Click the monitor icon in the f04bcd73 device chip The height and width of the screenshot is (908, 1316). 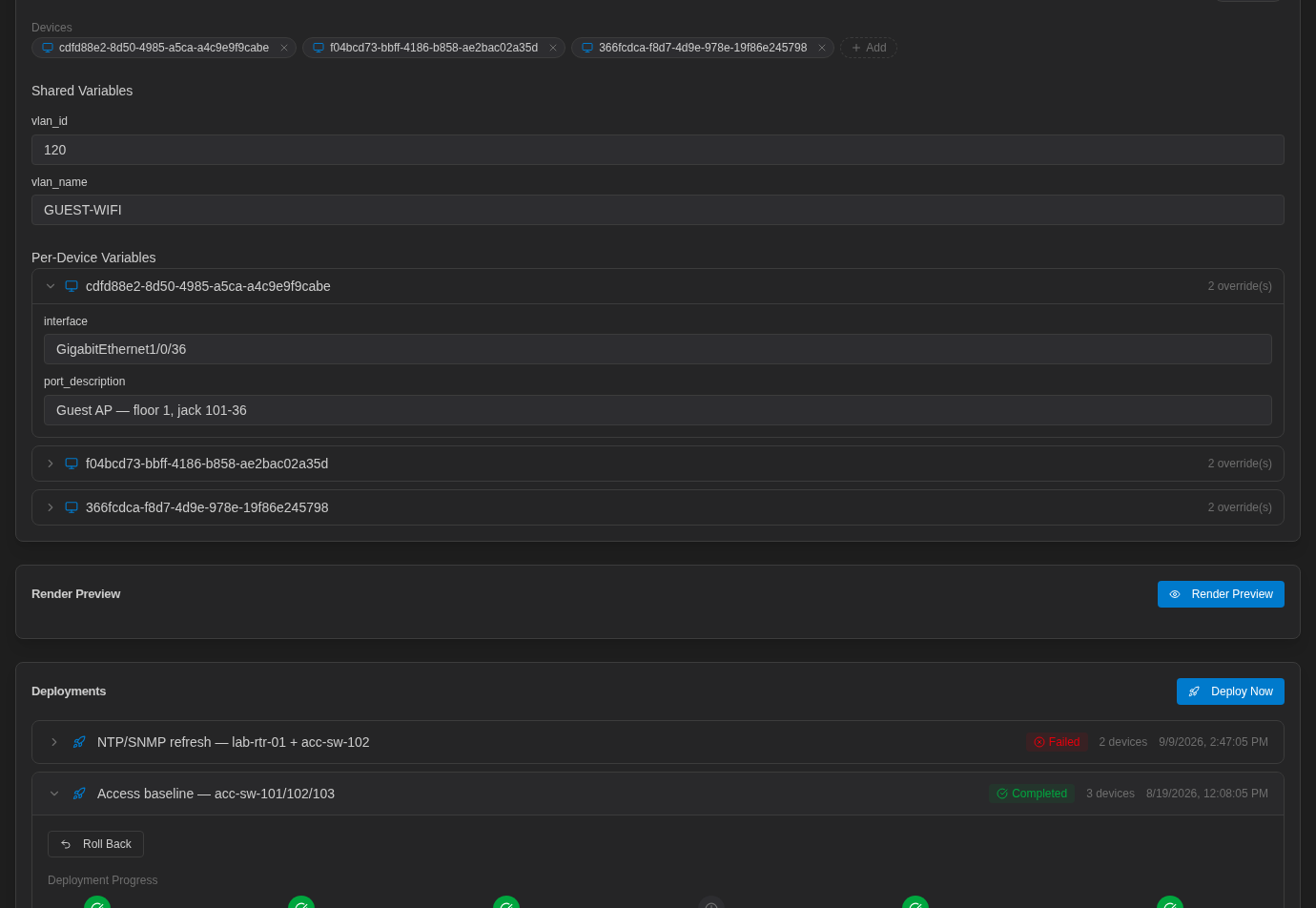(319, 48)
